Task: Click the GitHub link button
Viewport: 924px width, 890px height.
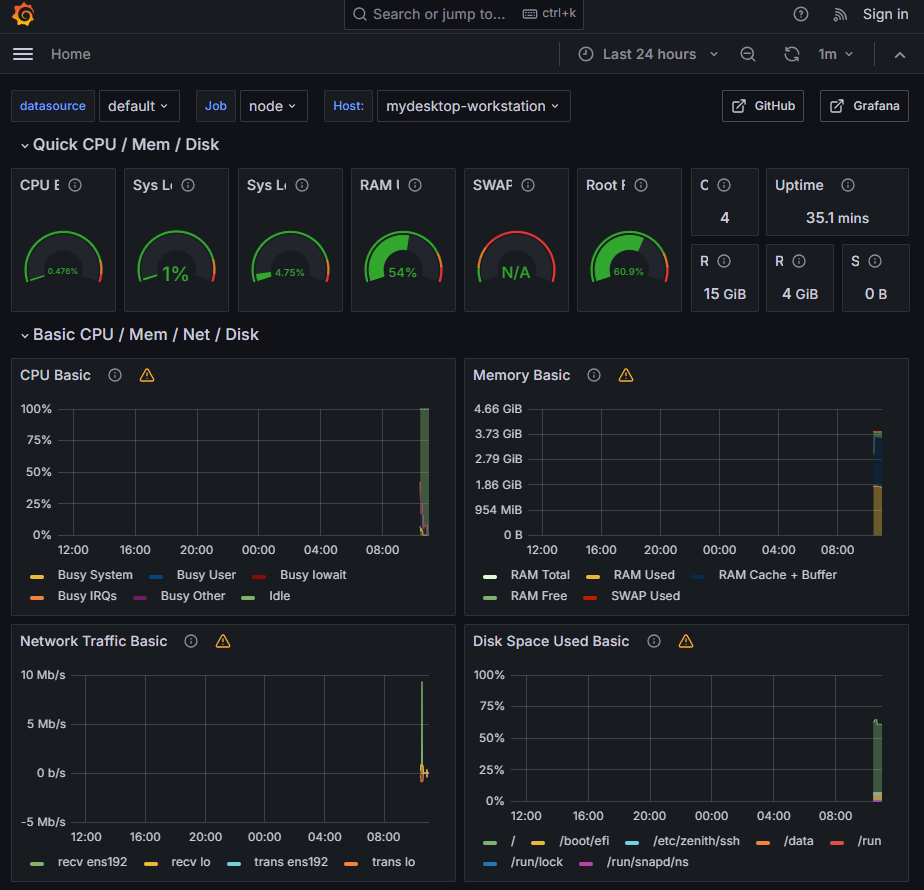Action: [x=763, y=106]
